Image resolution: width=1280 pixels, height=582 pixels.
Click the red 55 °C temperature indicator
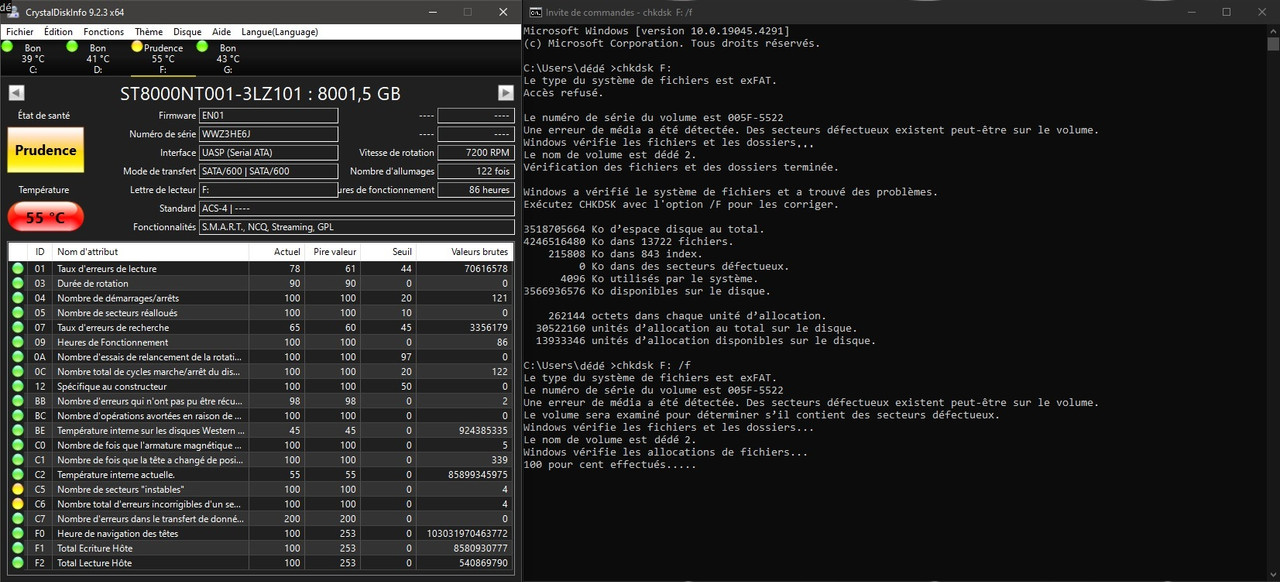45,217
